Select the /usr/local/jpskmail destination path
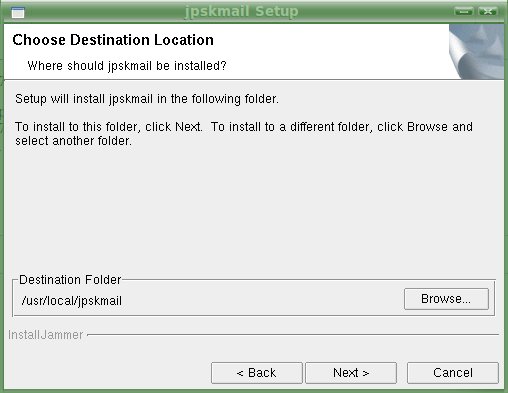Screen dimensions: 508x393 (71, 301)
